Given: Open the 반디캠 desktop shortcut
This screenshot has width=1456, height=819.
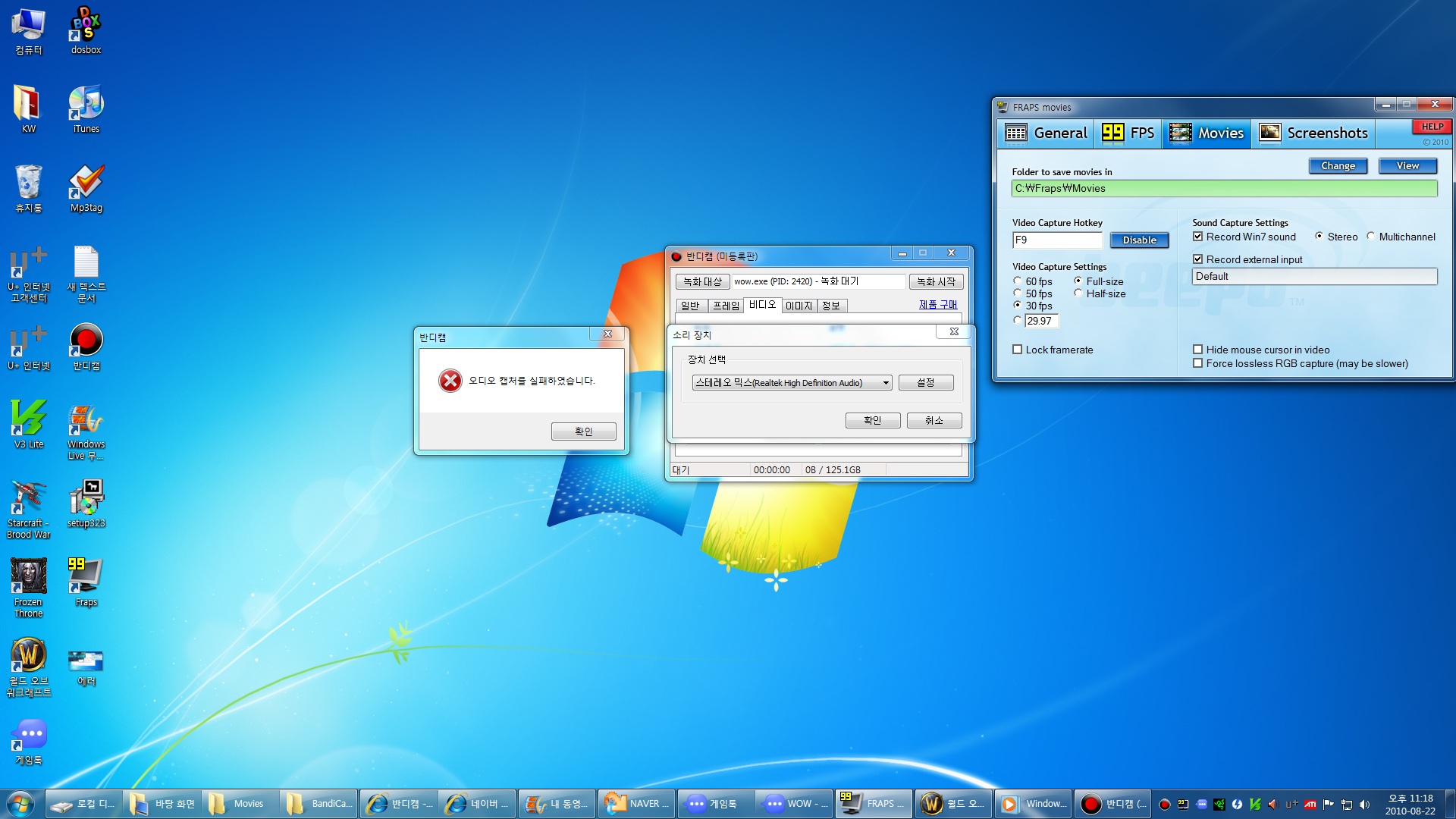Looking at the screenshot, I should pos(86,347).
